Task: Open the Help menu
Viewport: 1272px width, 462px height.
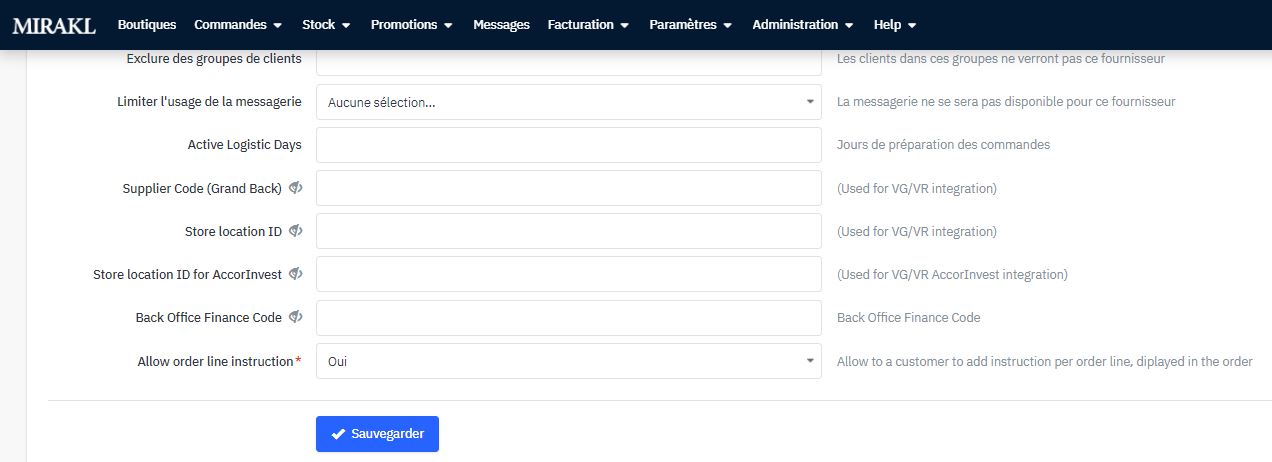Action: click(x=895, y=25)
